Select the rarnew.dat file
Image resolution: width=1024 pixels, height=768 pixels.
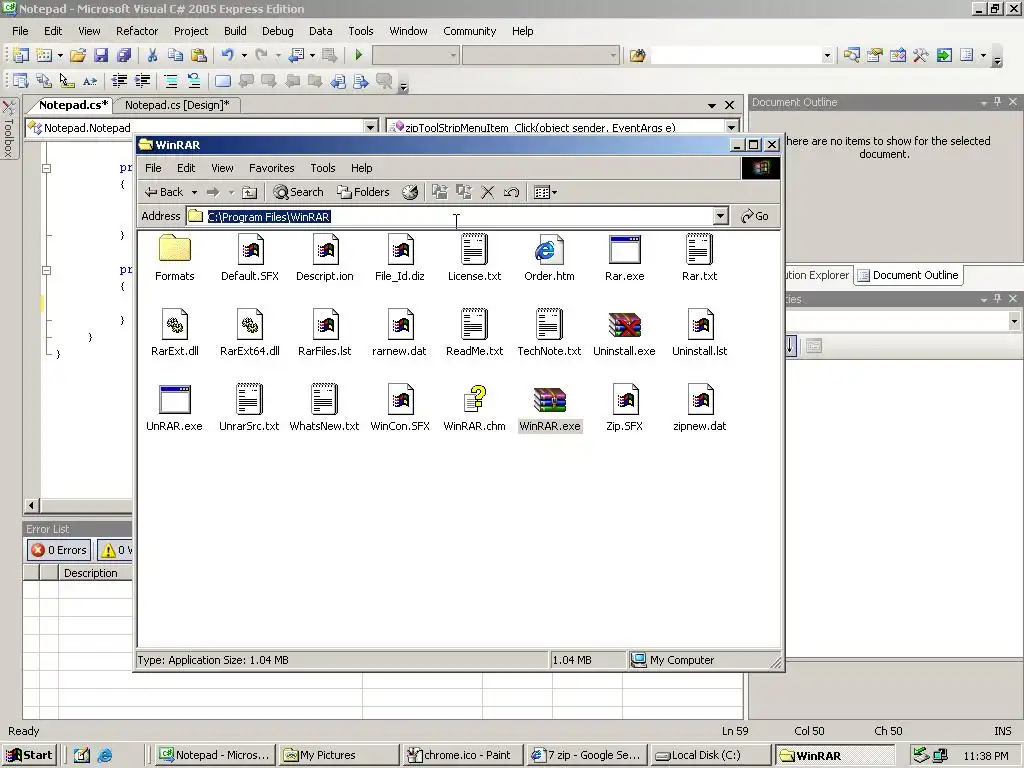(400, 333)
